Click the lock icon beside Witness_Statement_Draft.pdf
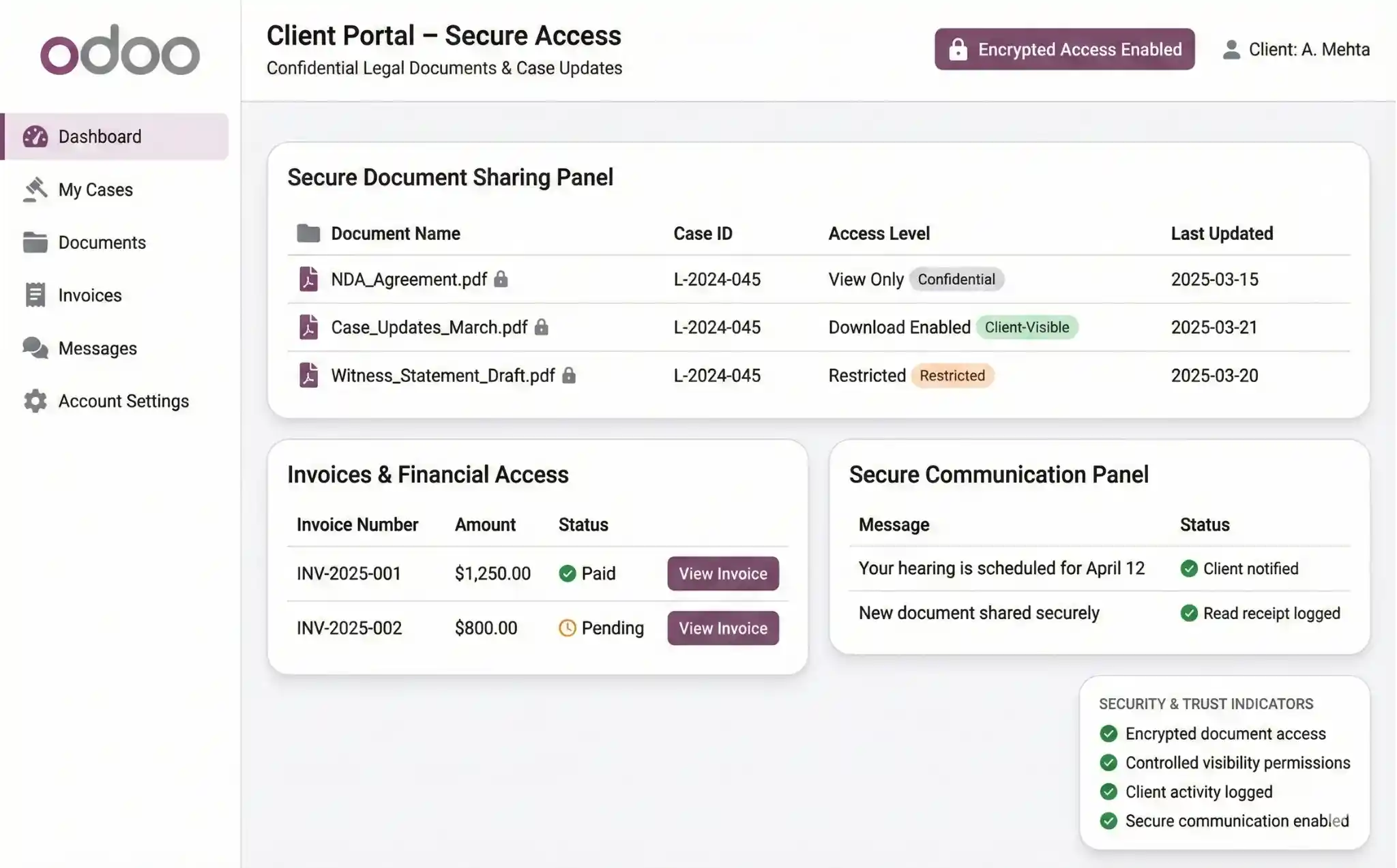 coord(570,375)
